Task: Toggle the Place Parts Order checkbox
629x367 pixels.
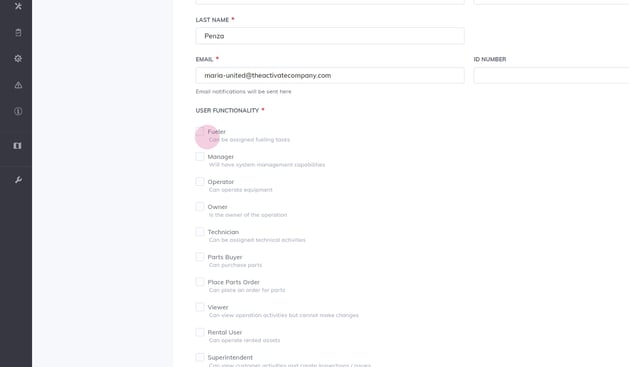Action: (200, 282)
